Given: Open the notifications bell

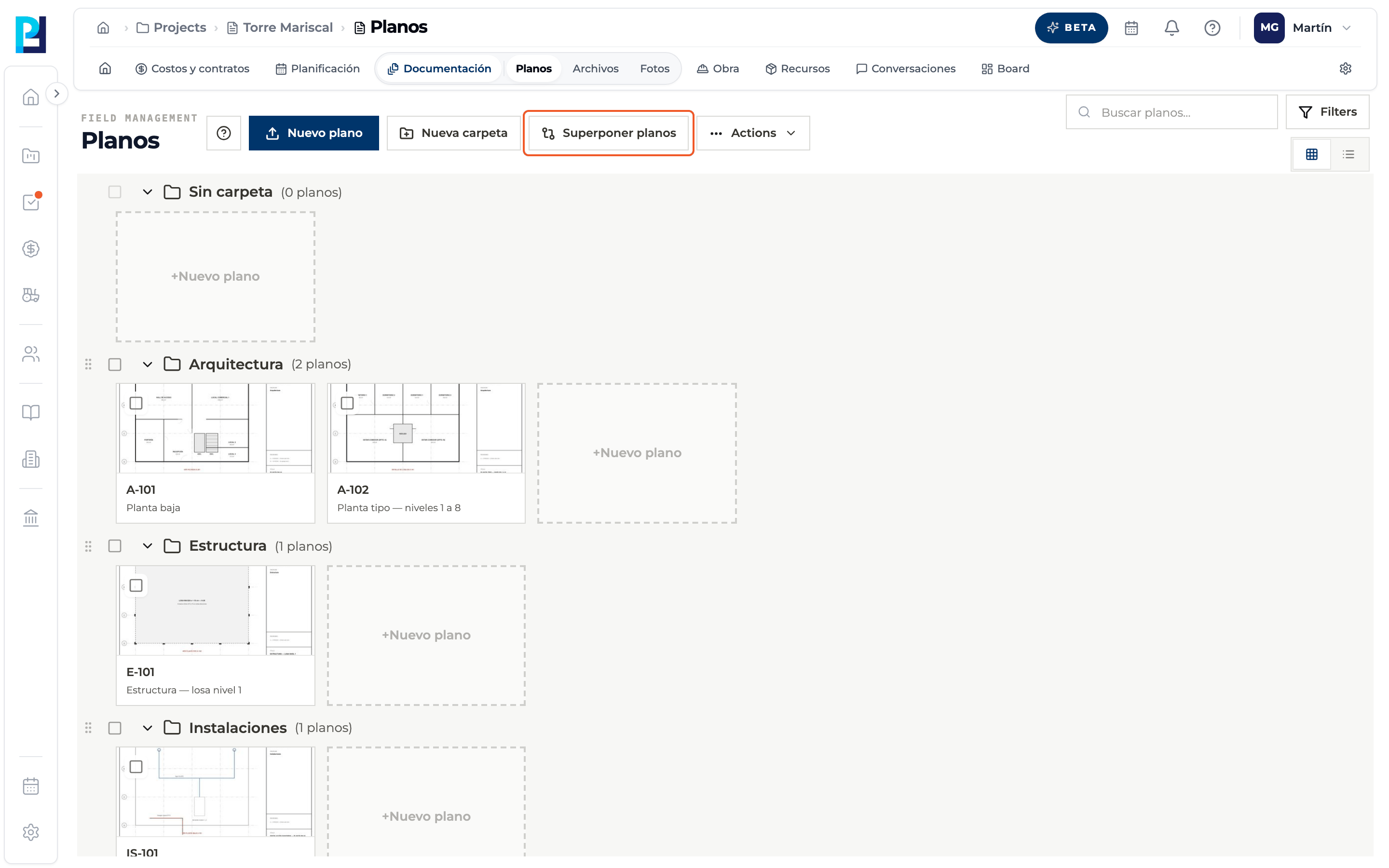Looking at the screenshot, I should [1171, 27].
